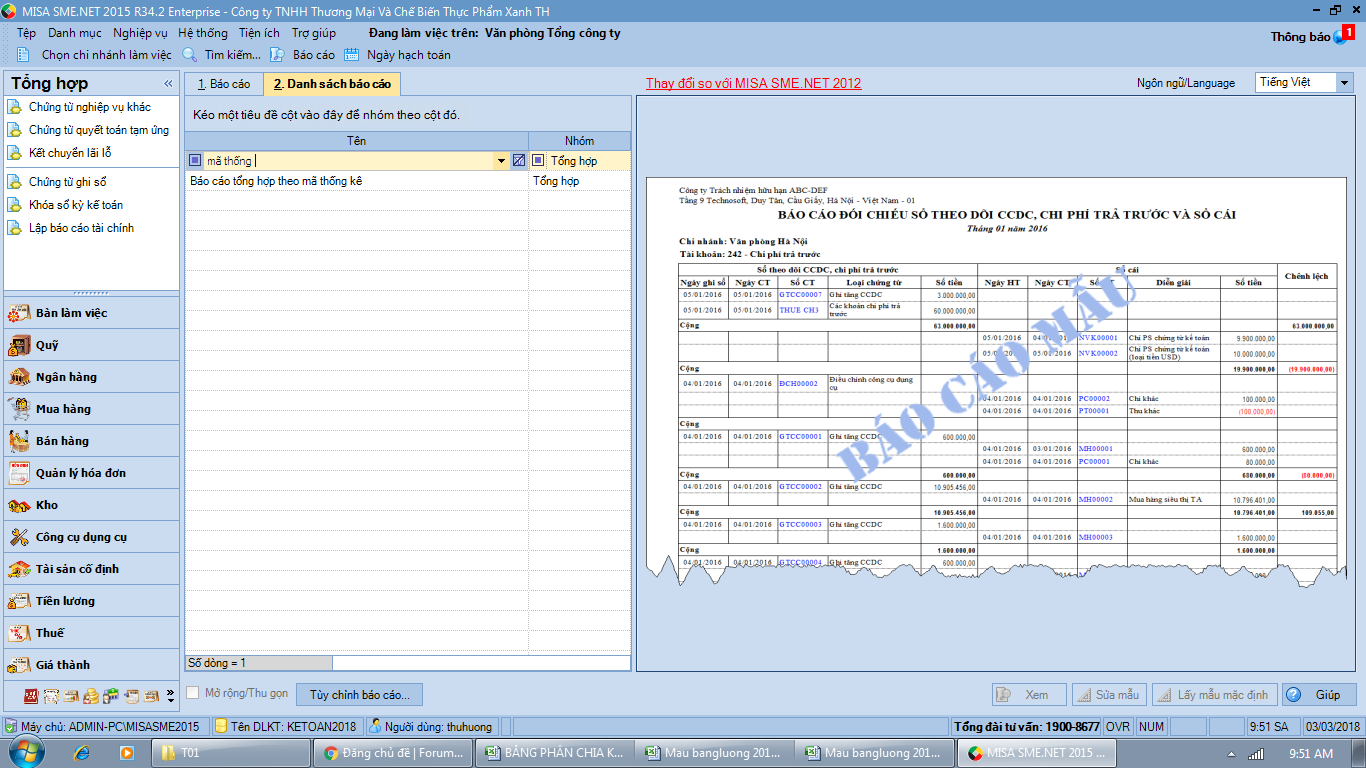Click the Xem button
This screenshot has width=1366, height=768.
point(1028,695)
